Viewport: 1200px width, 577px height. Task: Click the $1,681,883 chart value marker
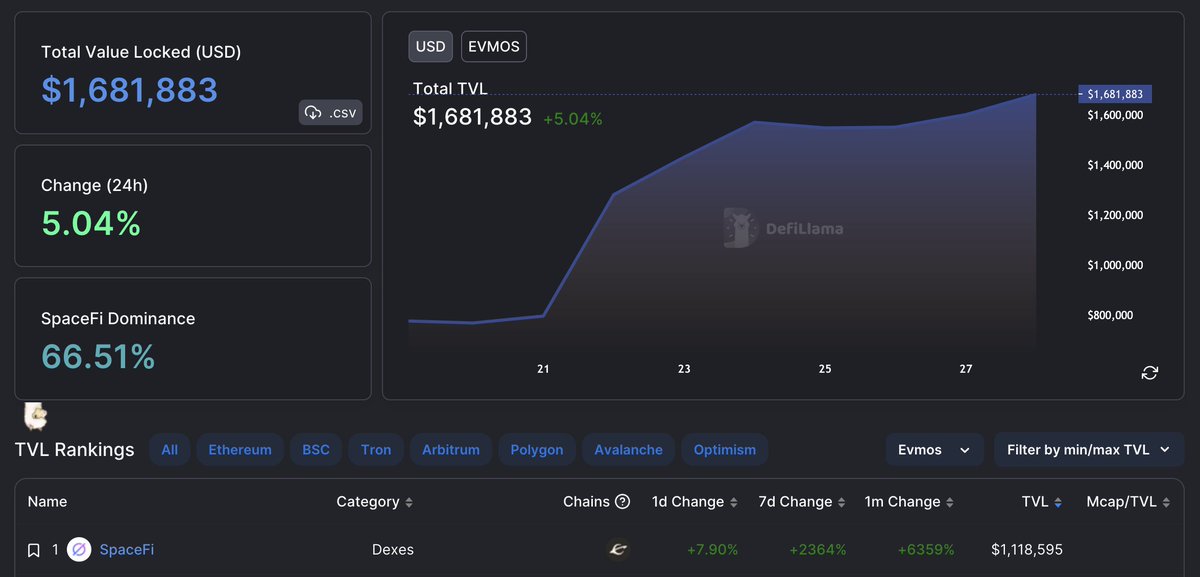(1115, 94)
